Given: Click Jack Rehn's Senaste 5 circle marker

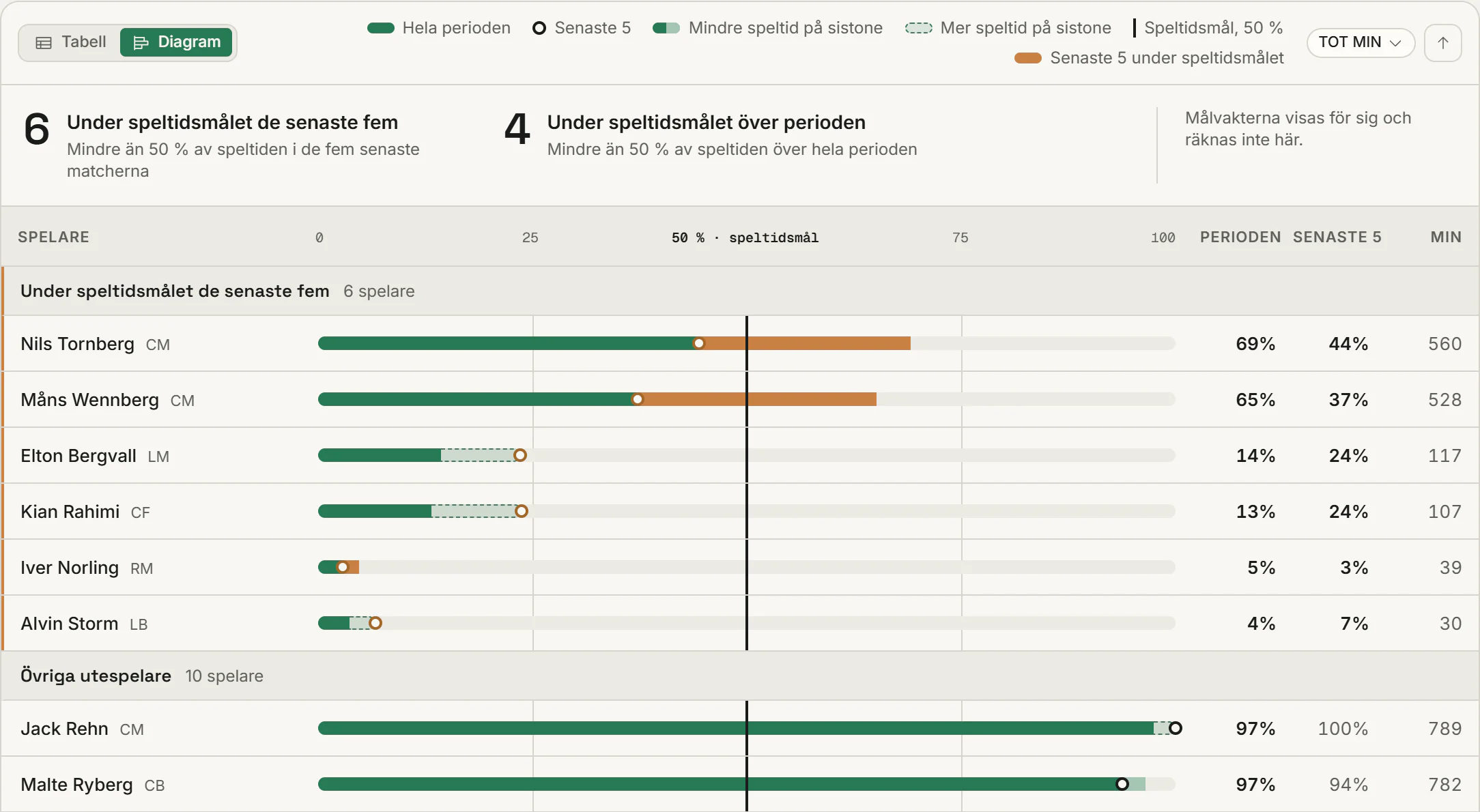Looking at the screenshot, I should tap(1175, 728).
